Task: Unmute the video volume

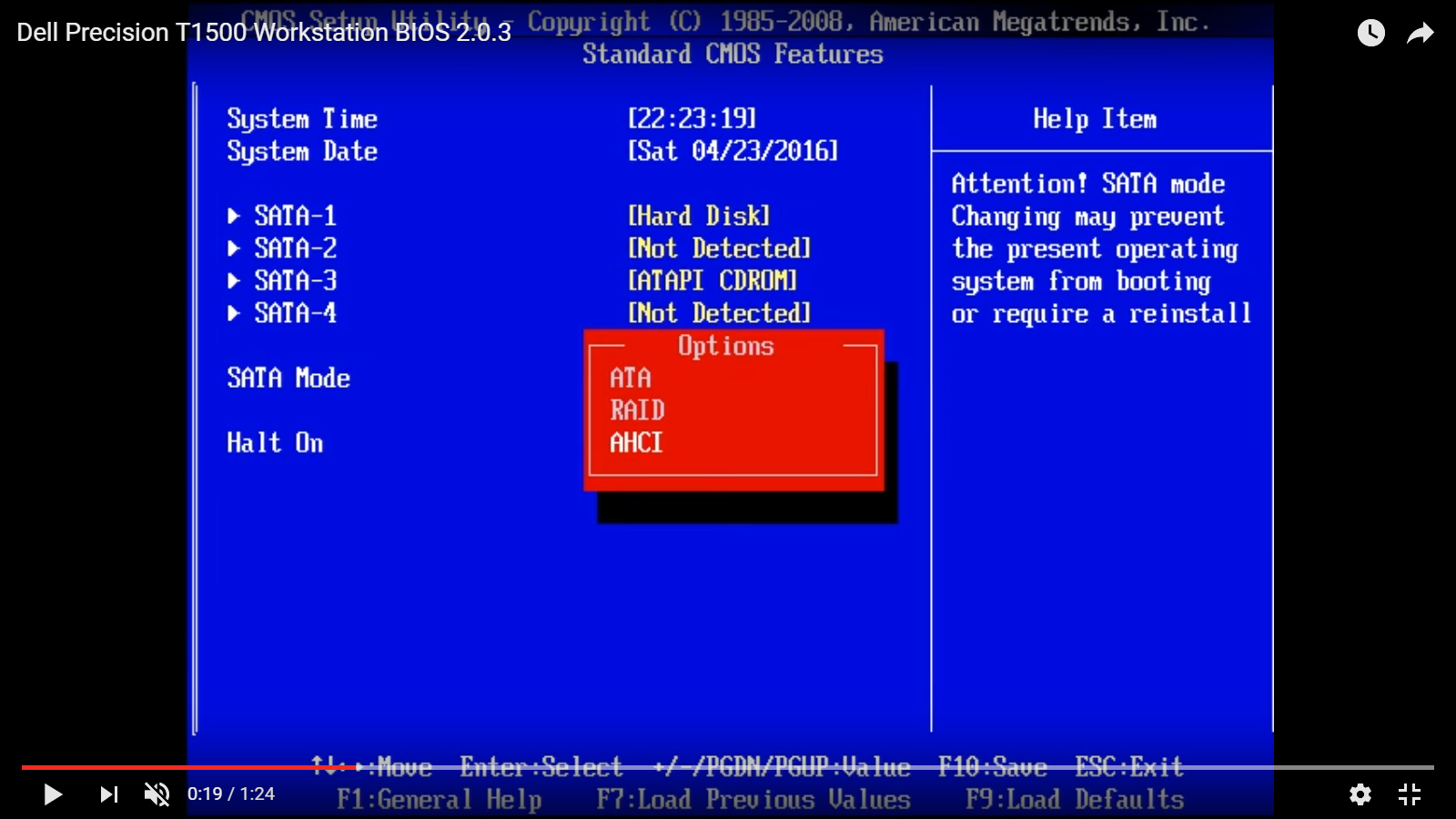Action: click(x=157, y=794)
